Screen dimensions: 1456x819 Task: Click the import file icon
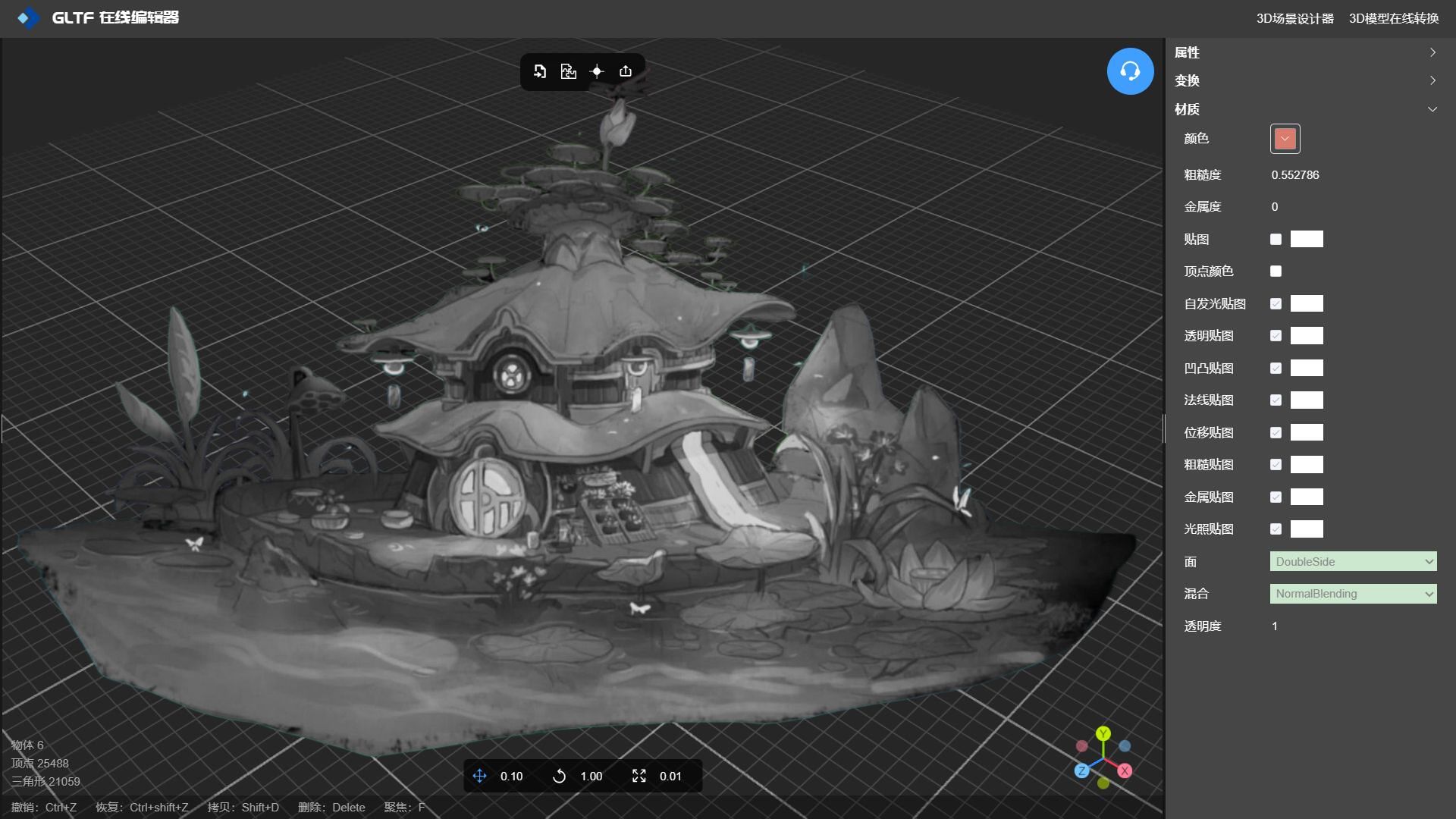click(539, 71)
